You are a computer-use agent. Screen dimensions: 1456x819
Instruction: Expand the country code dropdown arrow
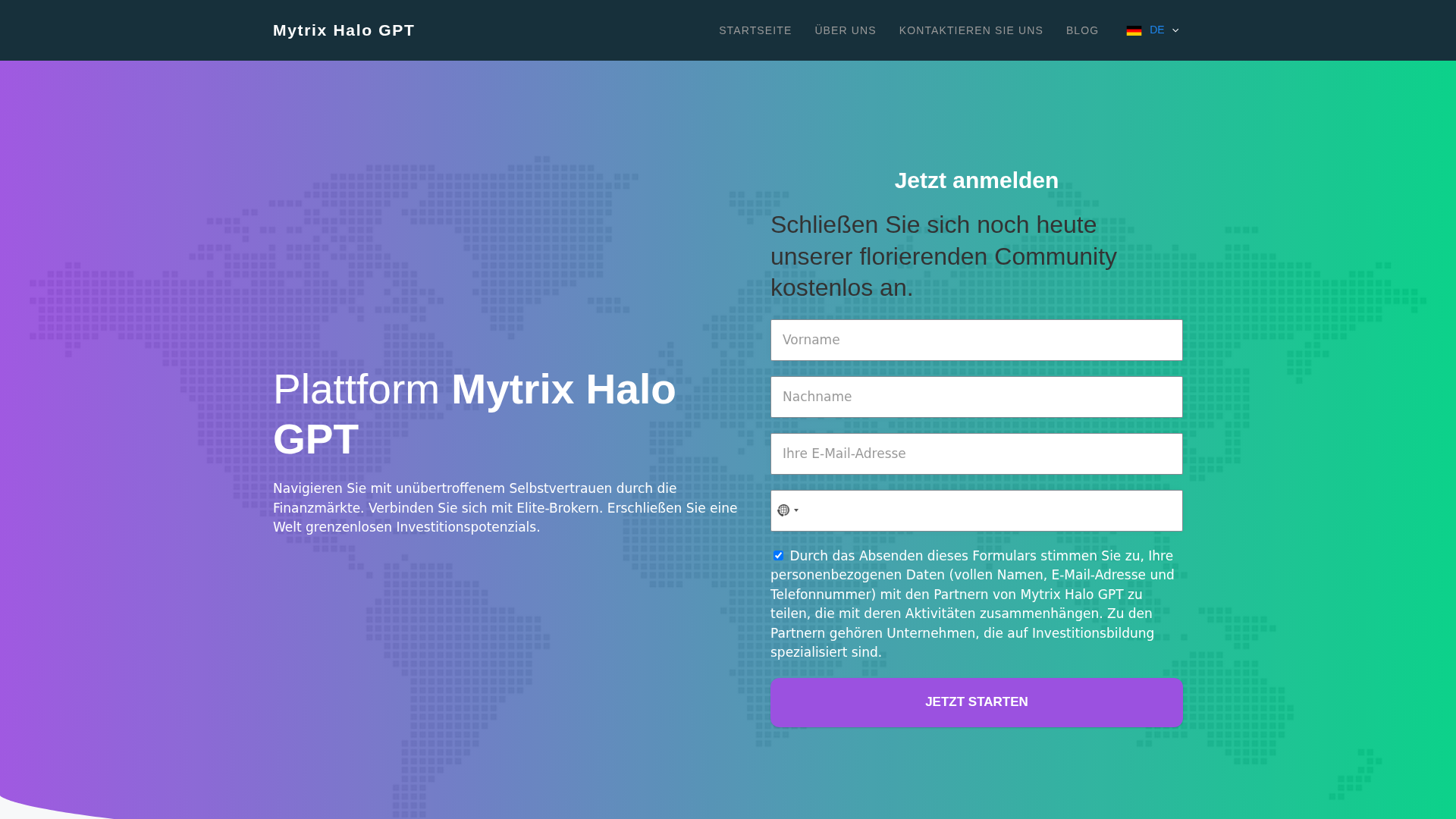click(x=796, y=510)
